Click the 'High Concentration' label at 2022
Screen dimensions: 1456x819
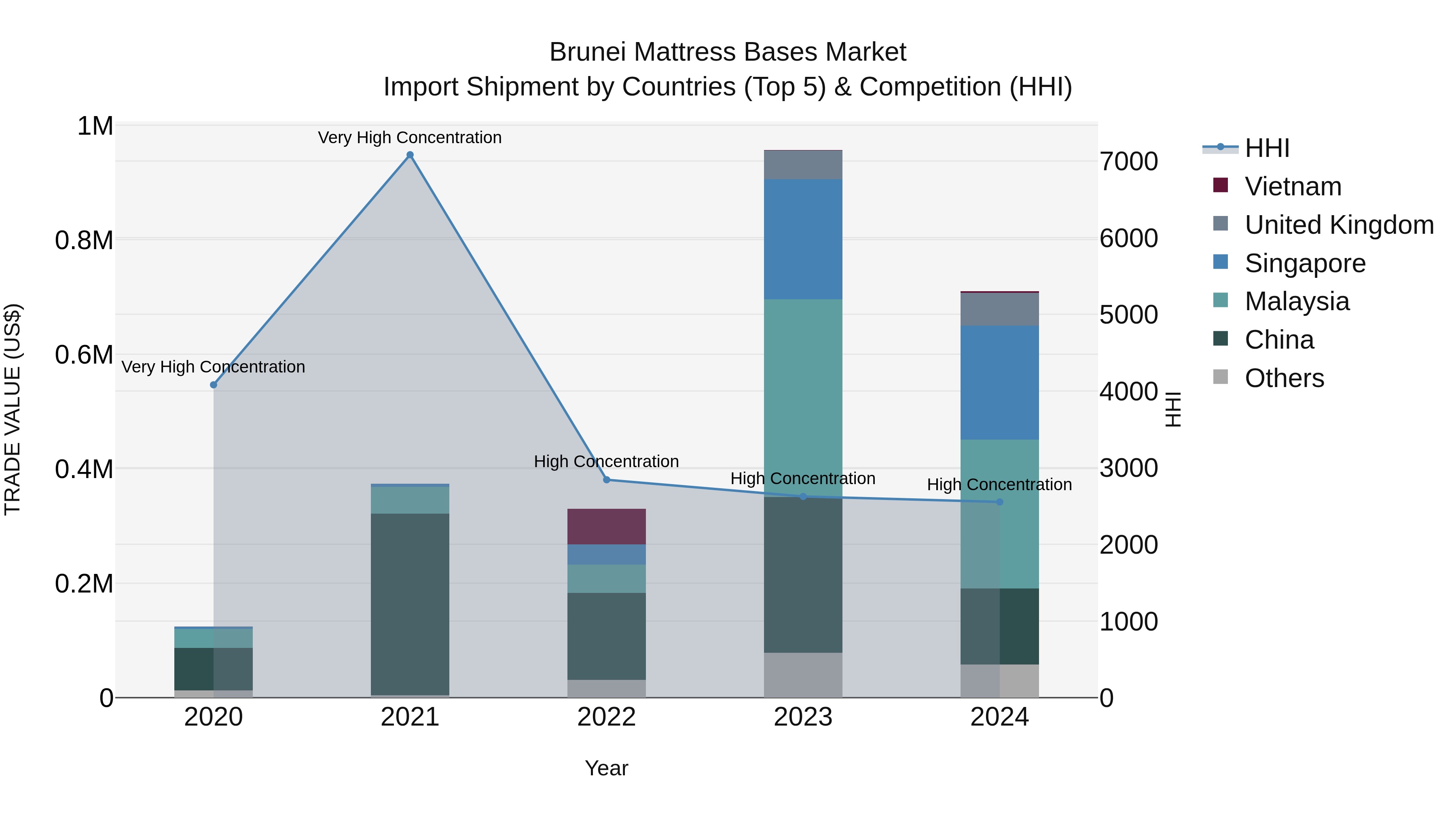pyautogui.click(x=607, y=462)
